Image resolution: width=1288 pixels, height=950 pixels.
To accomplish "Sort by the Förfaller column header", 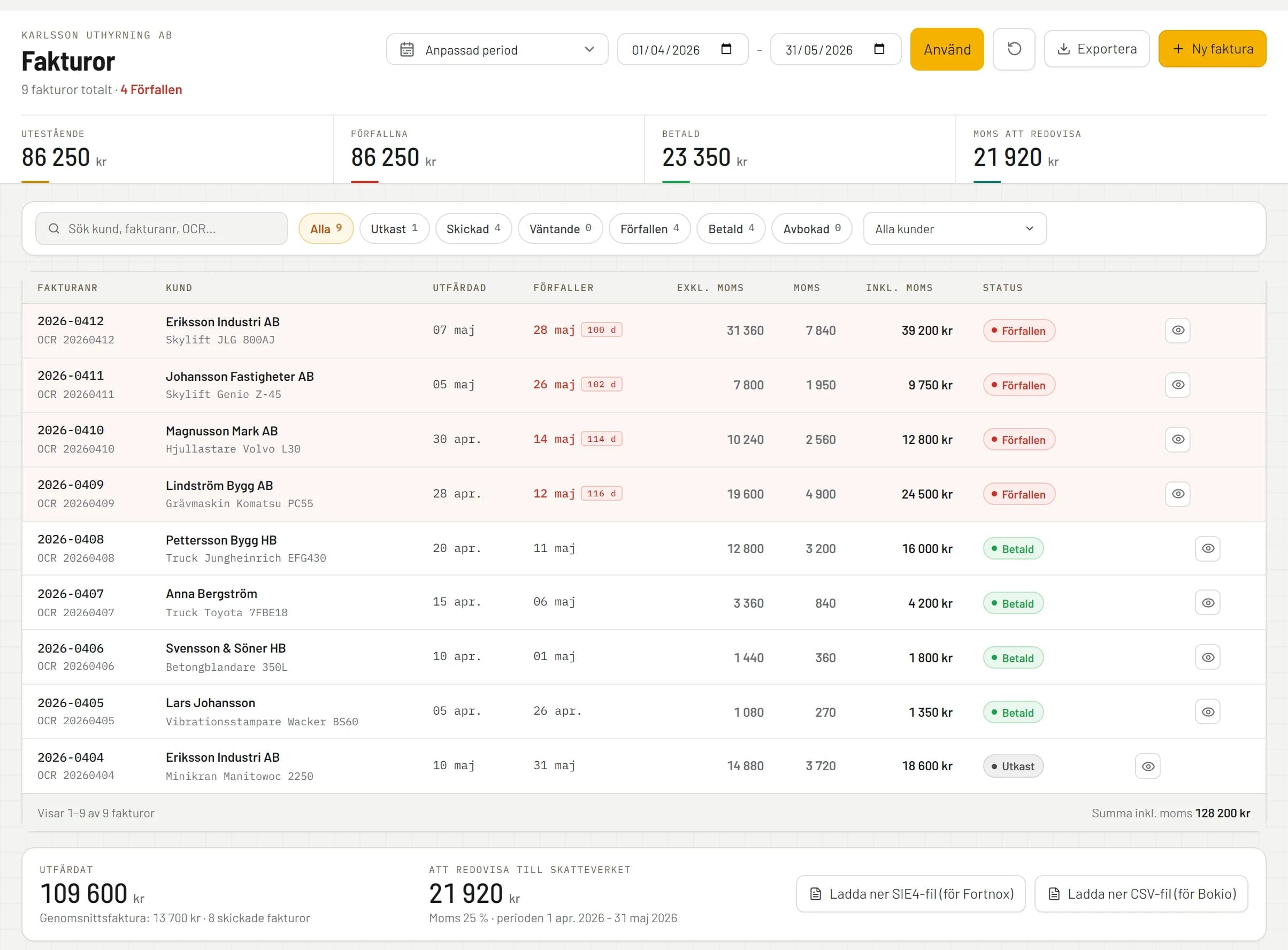I will coord(563,288).
